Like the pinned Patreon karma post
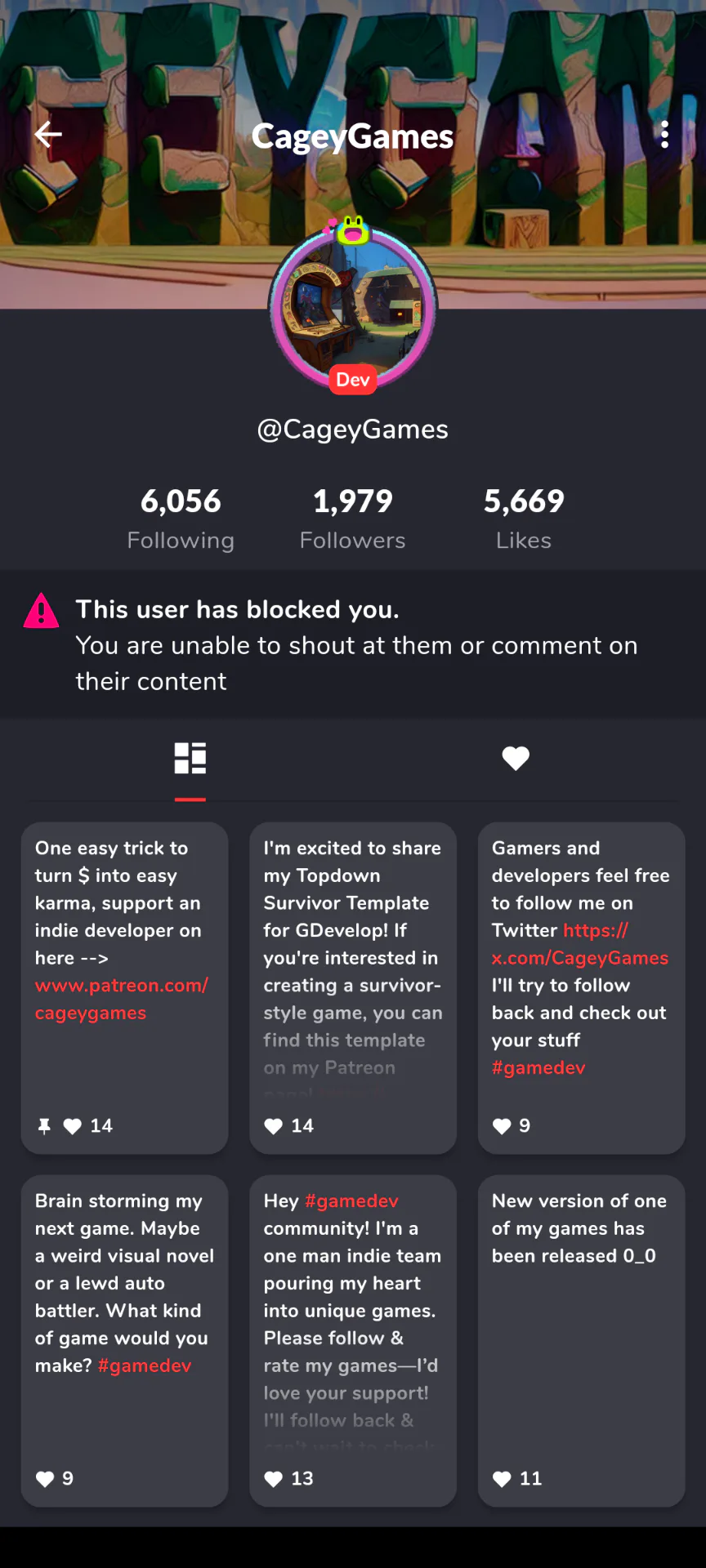This screenshot has width=706, height=1568. (x=73, y=1126)
